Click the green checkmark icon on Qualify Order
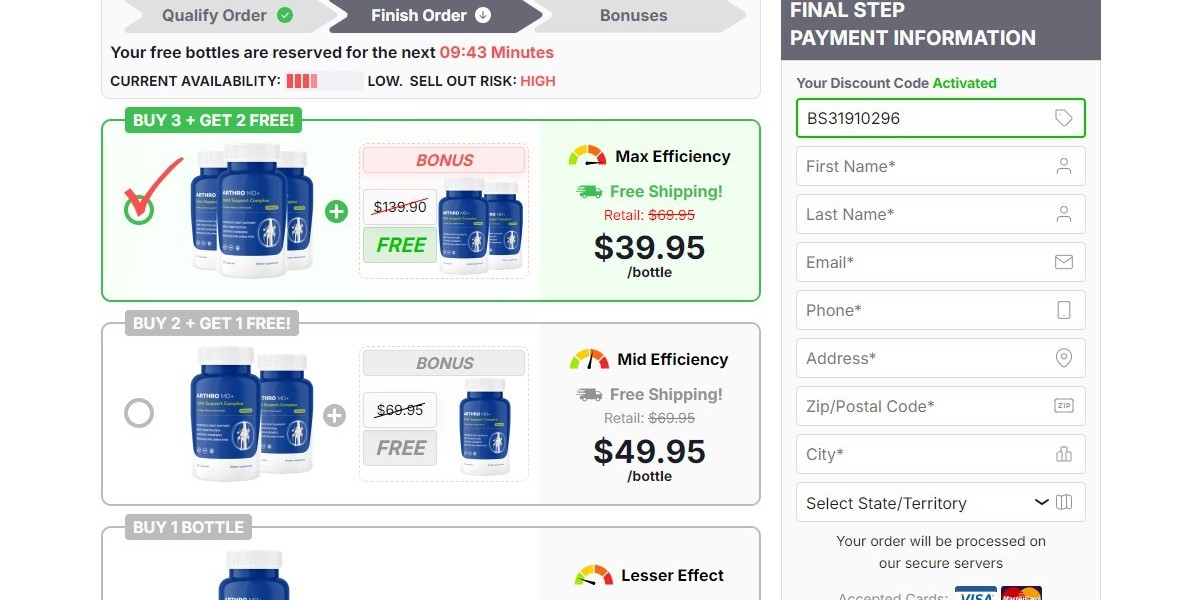 pos(285,15)
